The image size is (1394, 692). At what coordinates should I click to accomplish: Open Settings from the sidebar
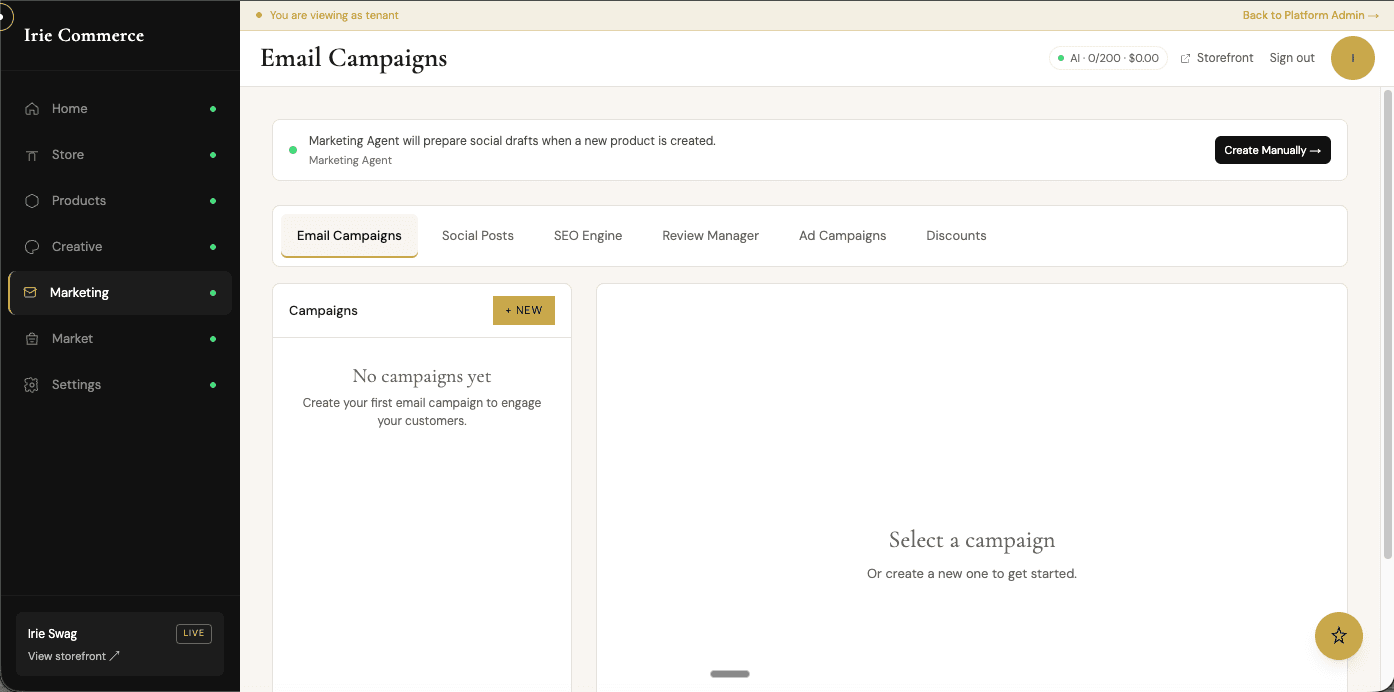(120, 385)
